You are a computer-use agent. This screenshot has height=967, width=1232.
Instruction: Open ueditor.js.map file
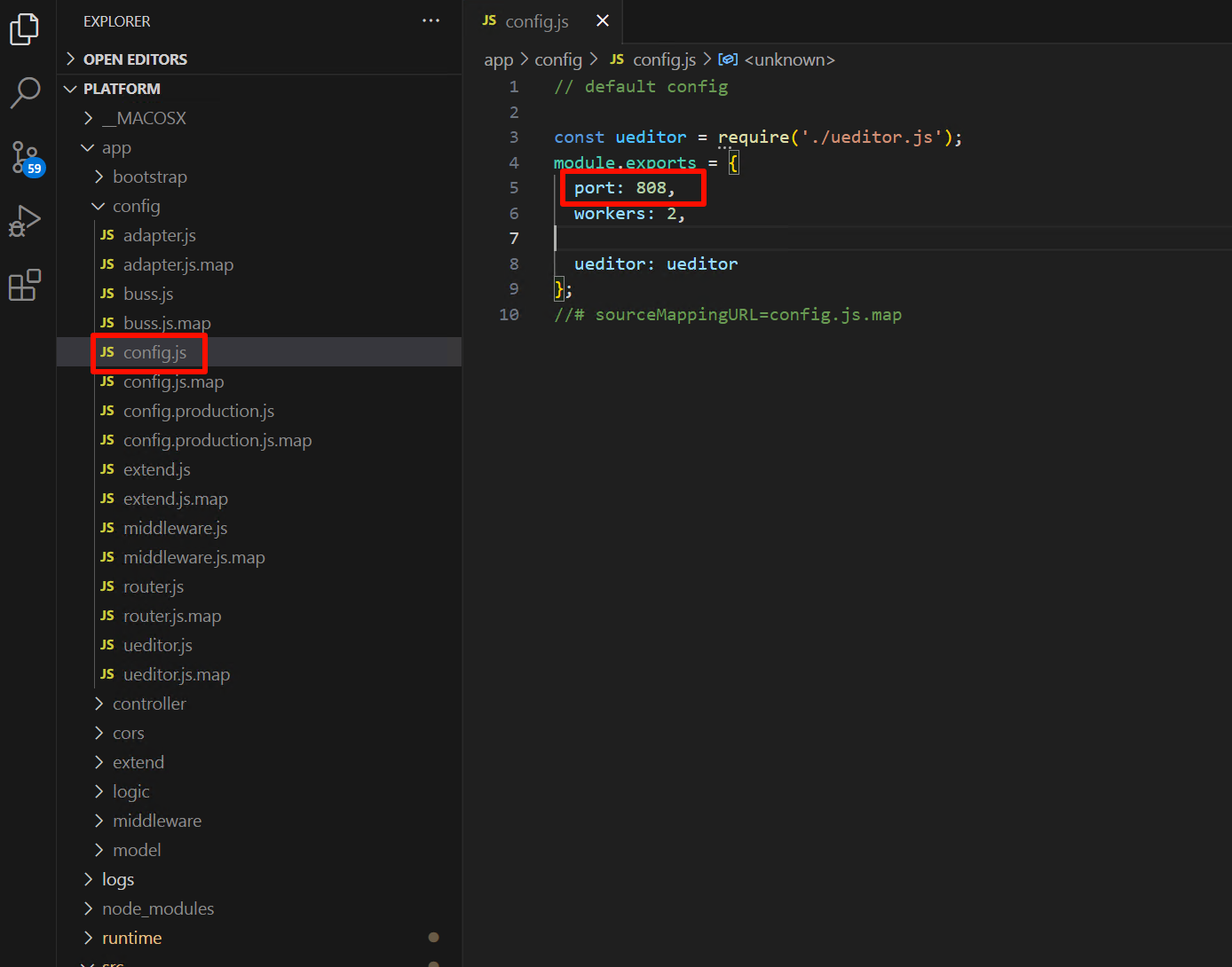click(x=259, y=674)
